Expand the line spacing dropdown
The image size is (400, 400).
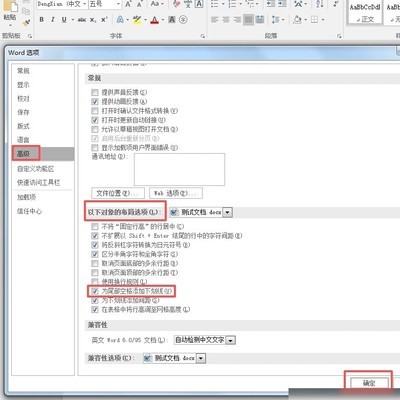tap(283, 20)
